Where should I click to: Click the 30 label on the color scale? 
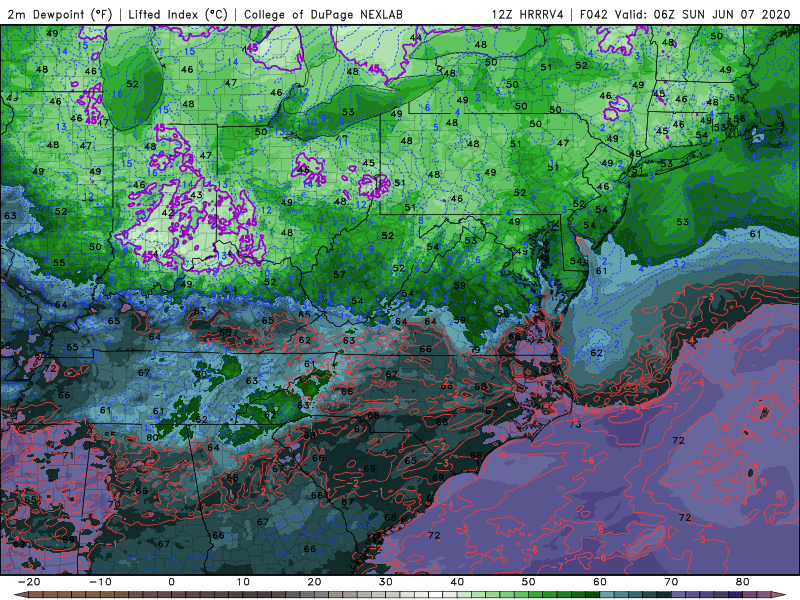pos(386,582)
